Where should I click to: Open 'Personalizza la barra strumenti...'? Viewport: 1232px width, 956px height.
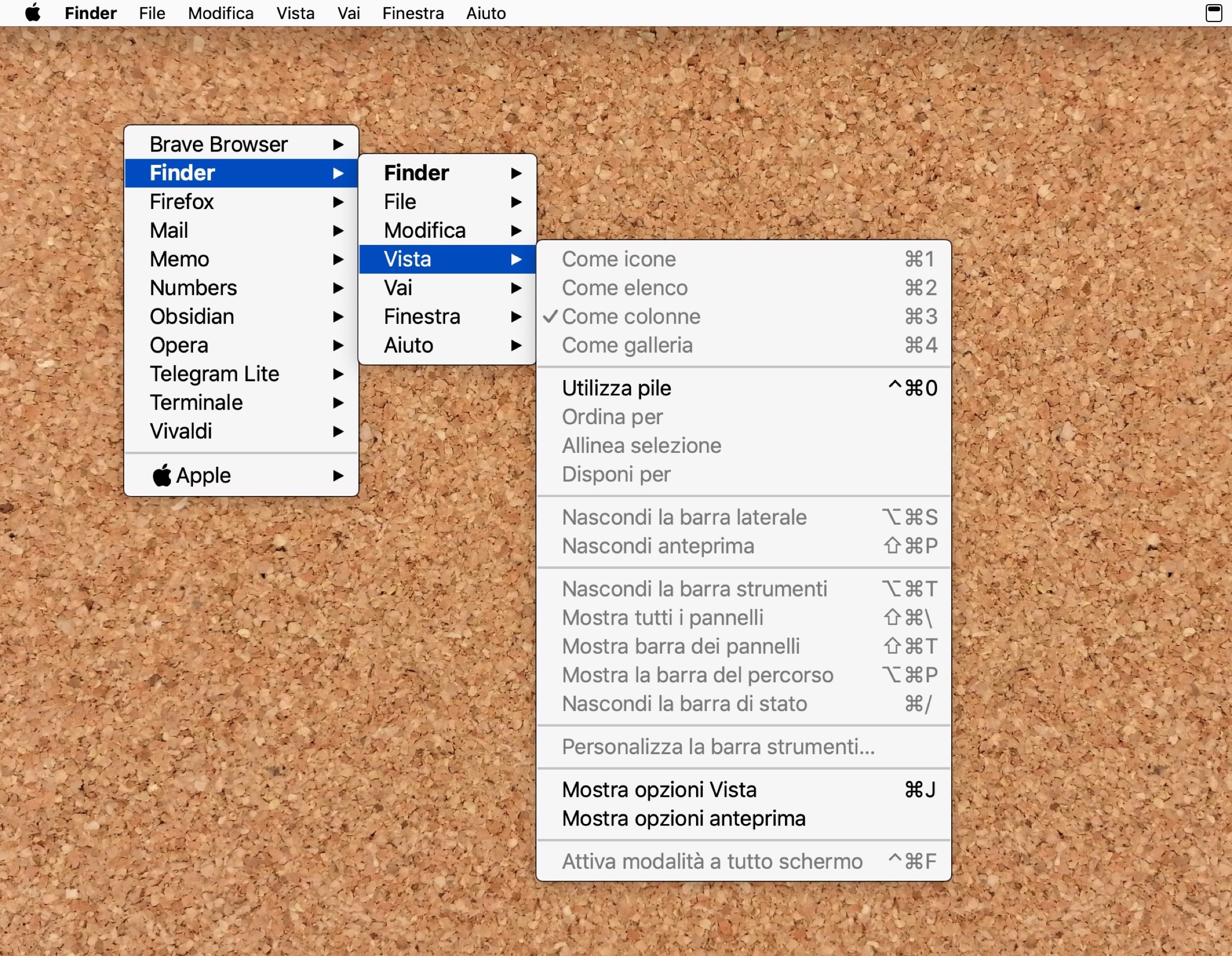[718, 746]
